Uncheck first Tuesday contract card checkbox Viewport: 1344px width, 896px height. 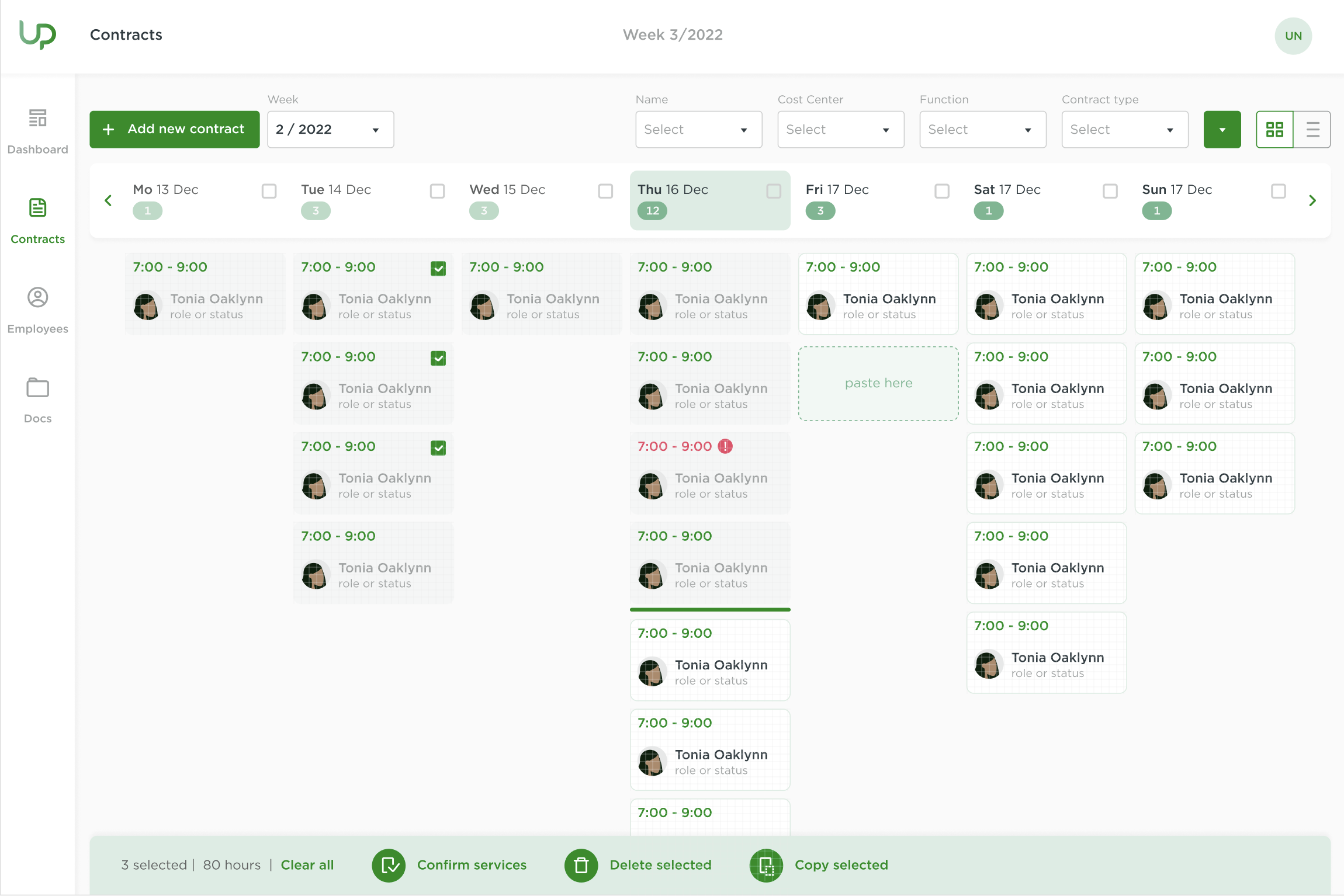click(438, 269)
